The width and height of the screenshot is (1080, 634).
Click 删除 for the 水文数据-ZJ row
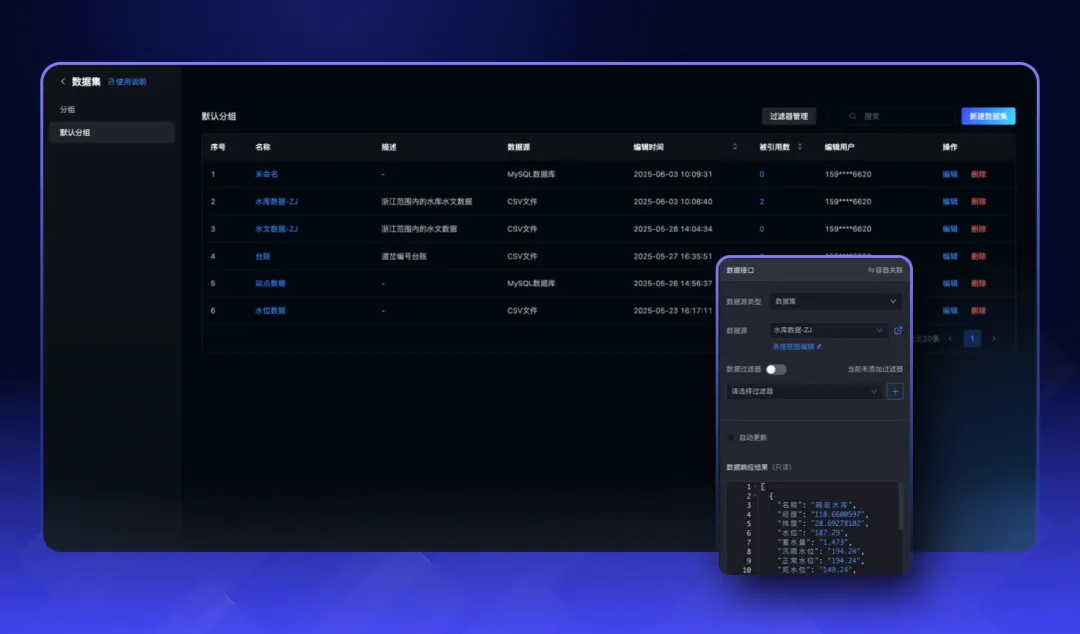click(x=978, y=229)
